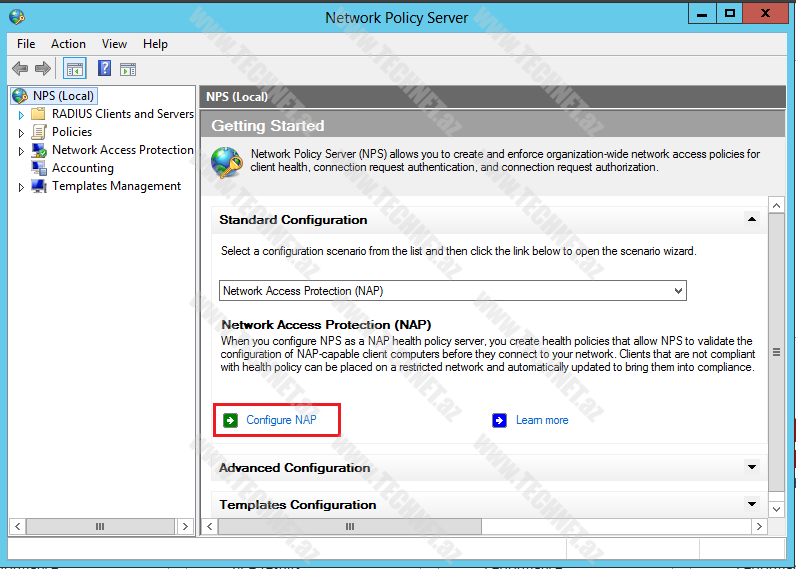Select the Accounting node icon
Viewport: 796px width, 569px height.
click(x=39, y=168)
